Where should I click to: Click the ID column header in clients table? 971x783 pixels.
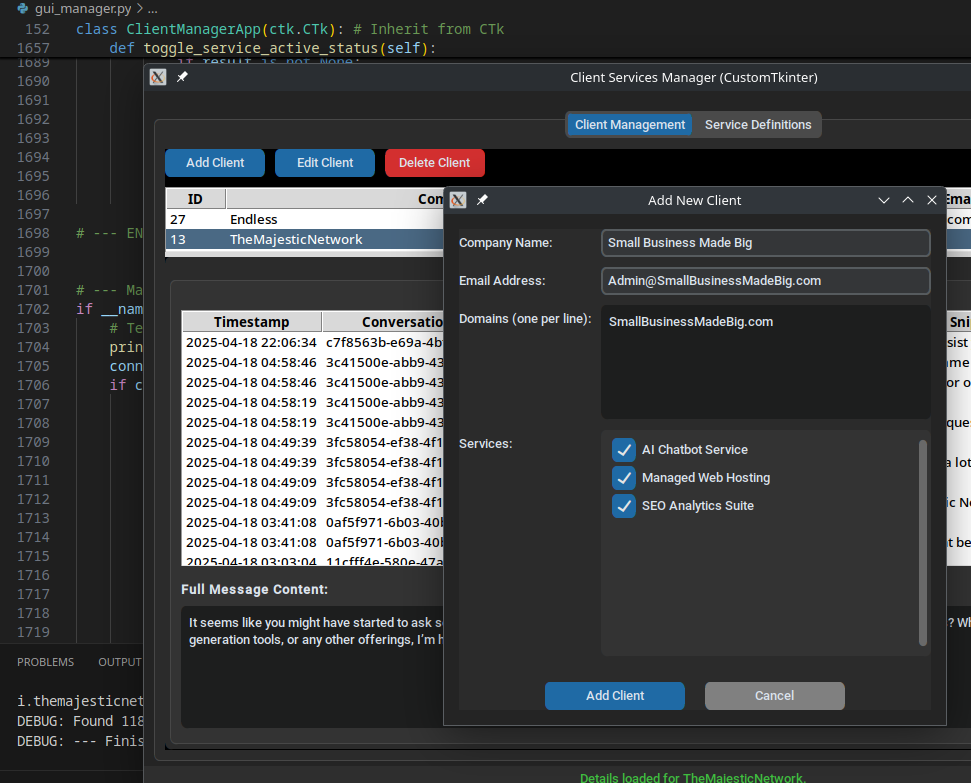[195, 199]
